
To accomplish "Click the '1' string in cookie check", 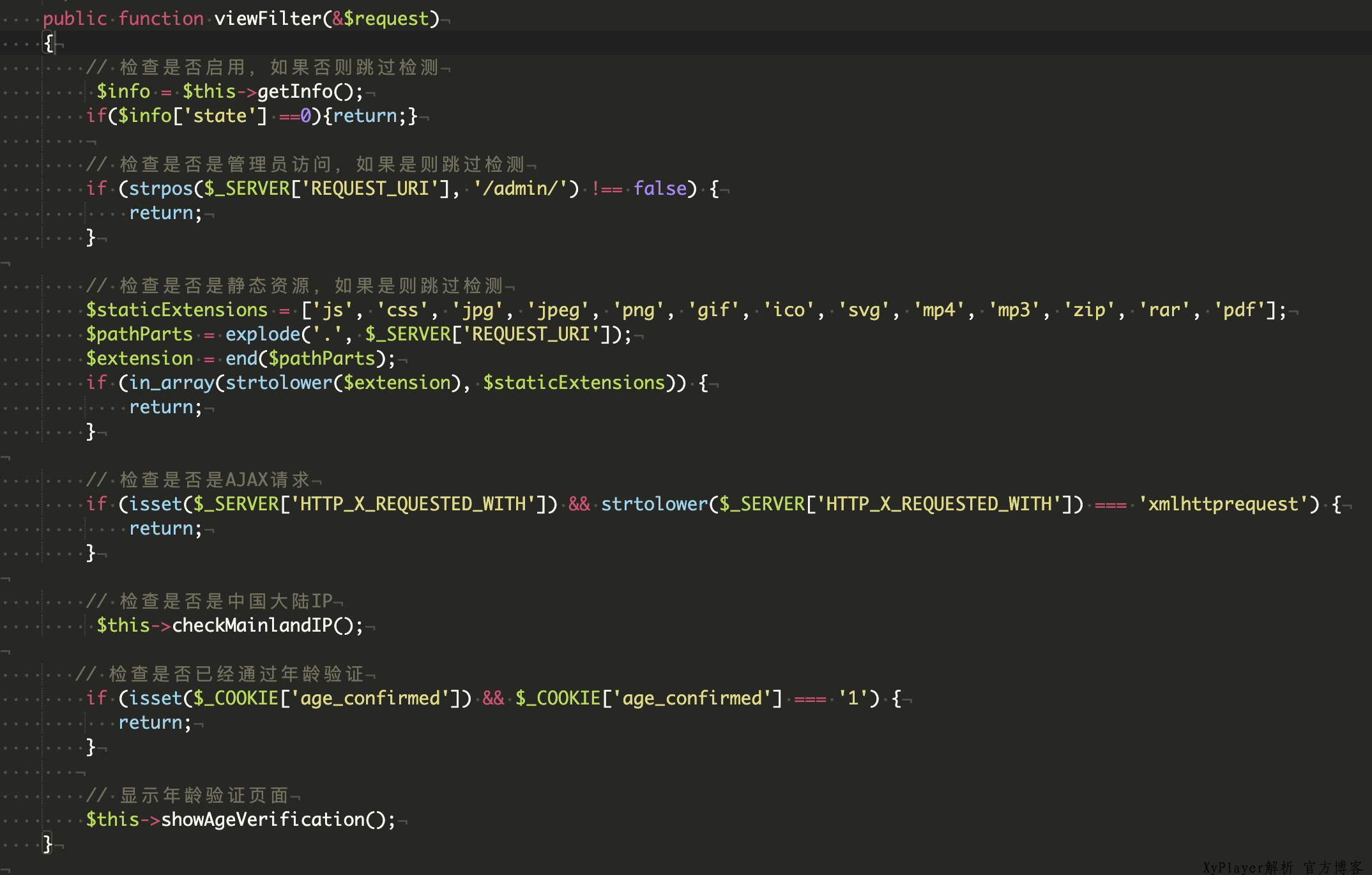I will click(x=853, y=698).
